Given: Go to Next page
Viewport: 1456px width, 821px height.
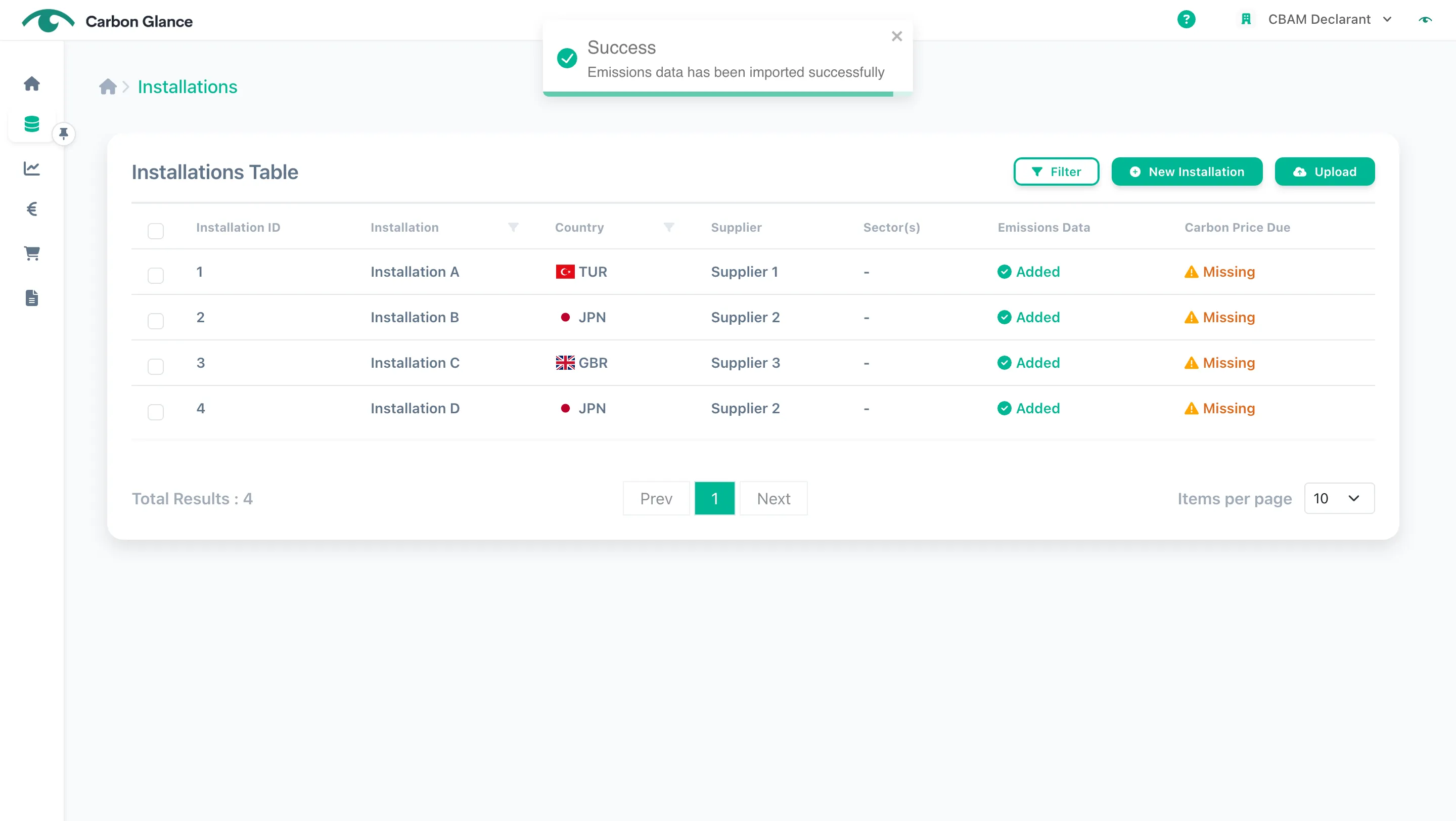Looking at the screenshot, I should (x=773, y=498).
